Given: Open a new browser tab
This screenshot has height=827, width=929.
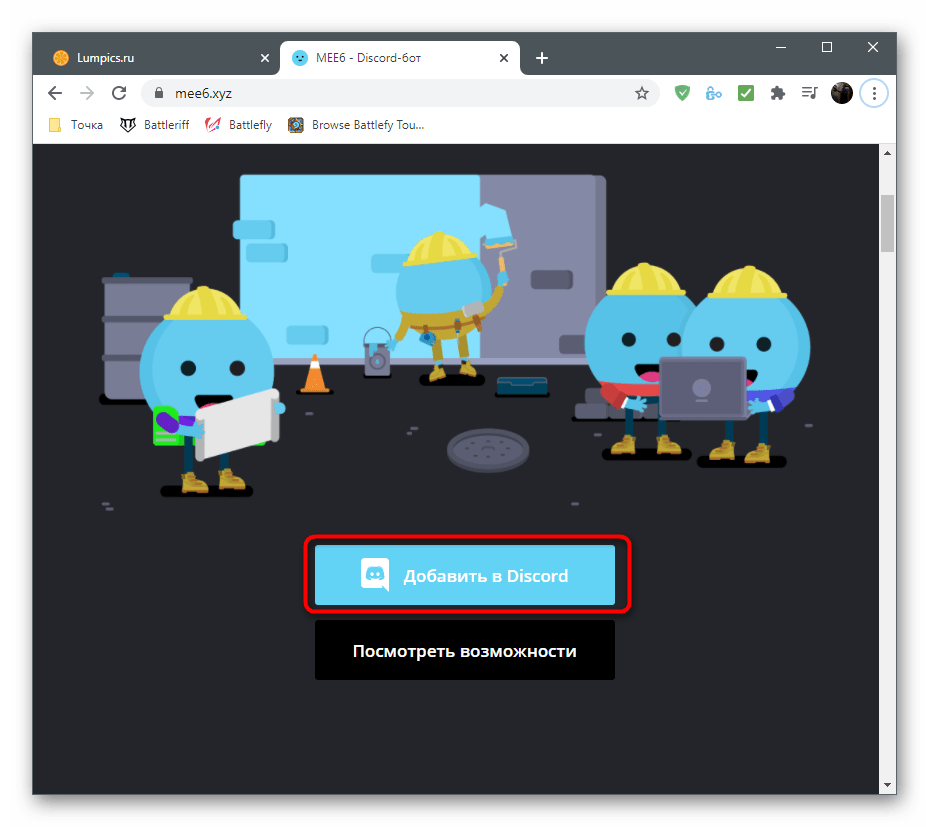Looking at the screenshot, I should tap(542, 58).
